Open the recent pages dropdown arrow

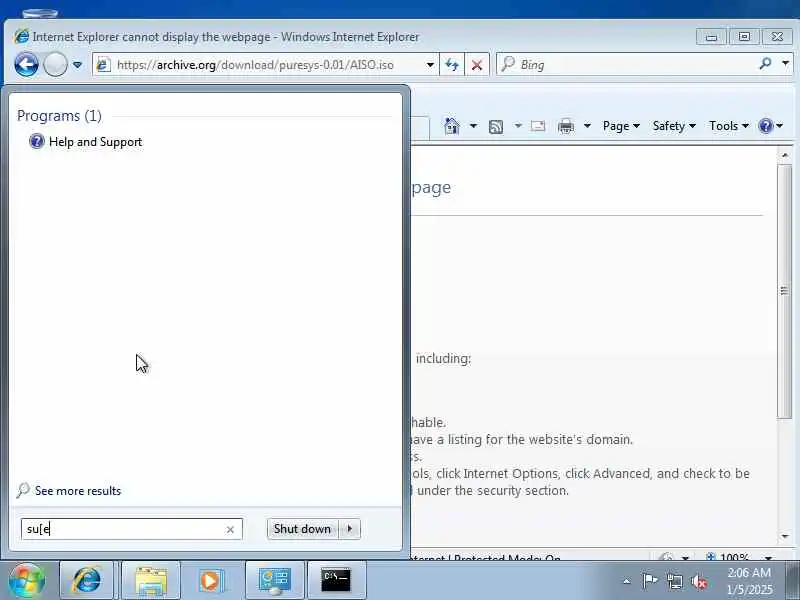[x=78, y=65]
